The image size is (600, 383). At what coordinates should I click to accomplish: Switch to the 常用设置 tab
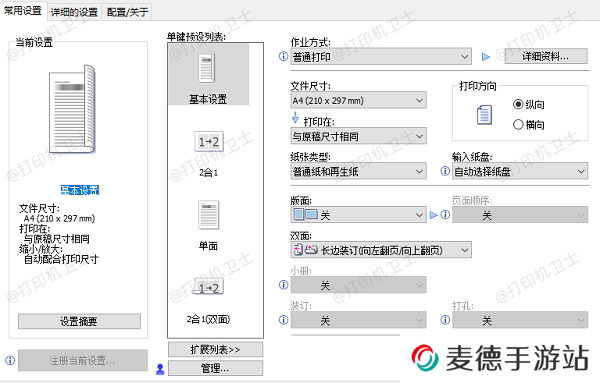pyautogui.click(x=23, y=11)
